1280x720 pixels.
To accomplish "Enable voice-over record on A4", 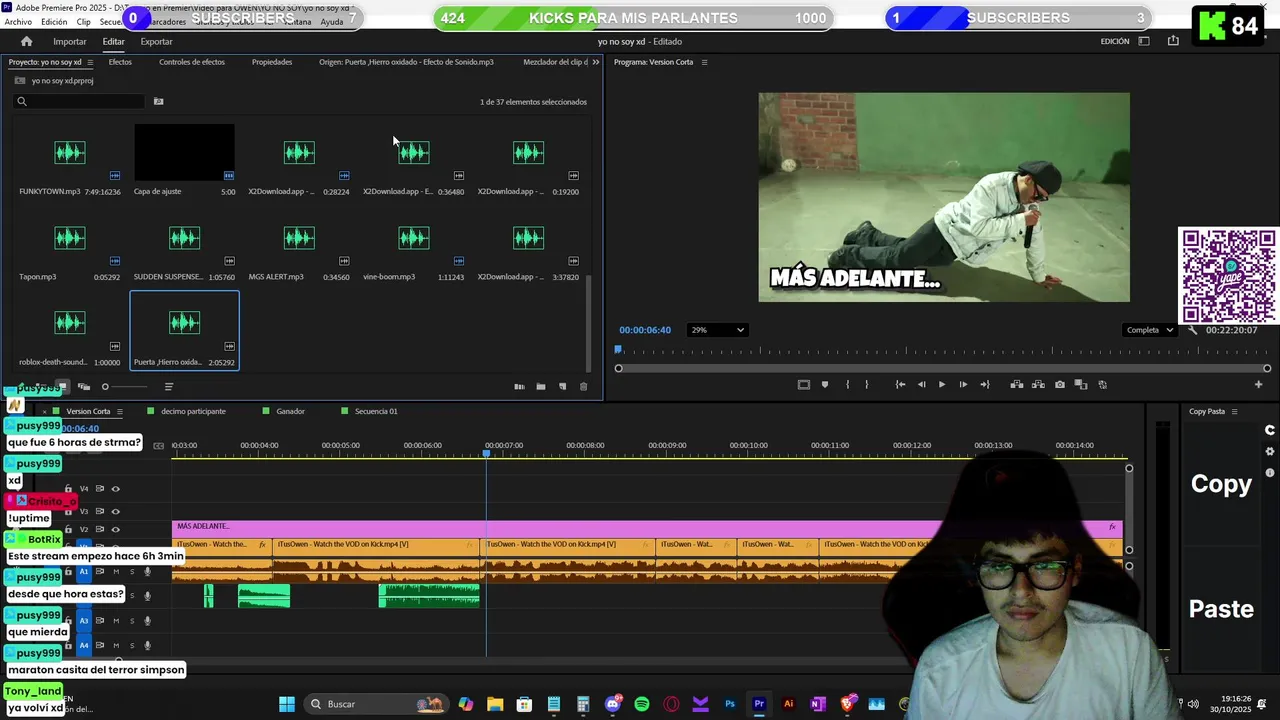I will tap(148, 645).
